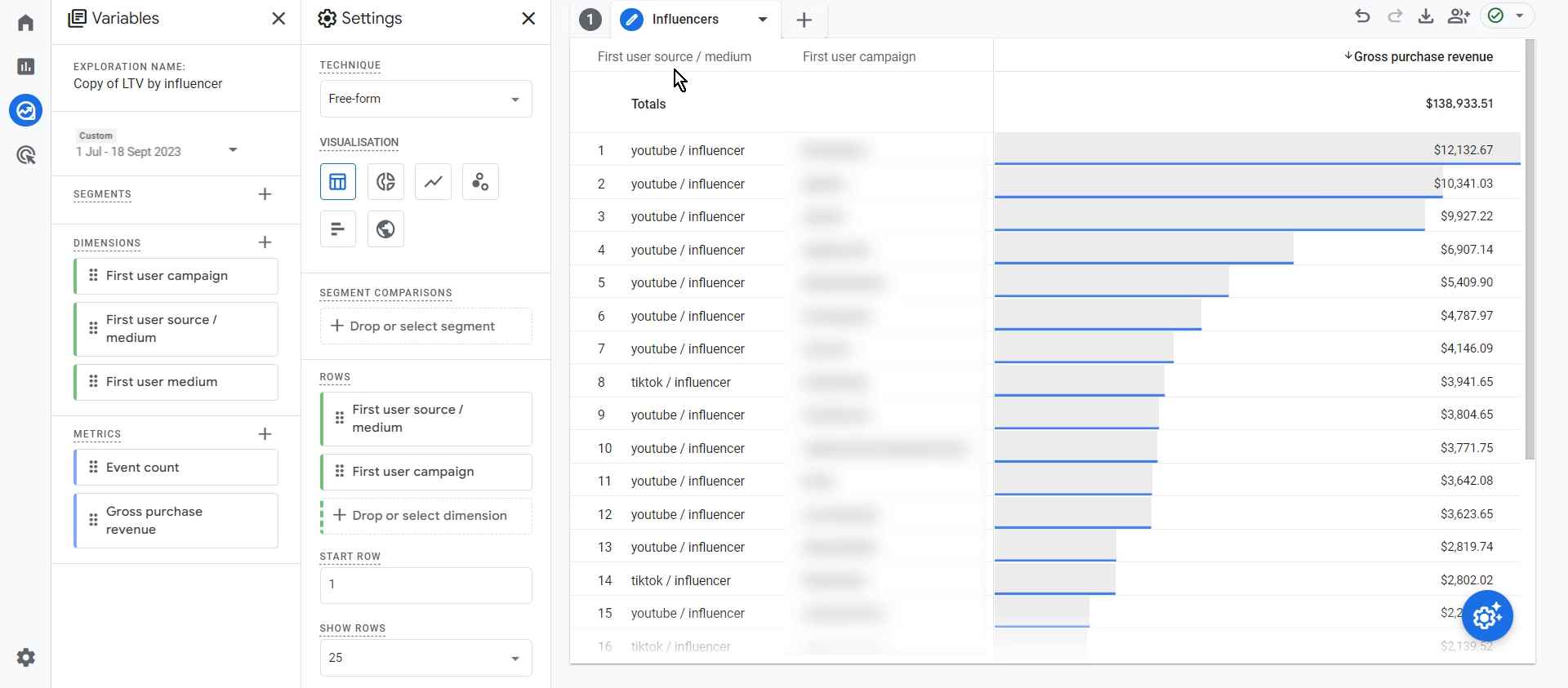Select Gross purchase revenue metric in Variables
This screenshot has width=1568, height=688.
pos(176,521)
